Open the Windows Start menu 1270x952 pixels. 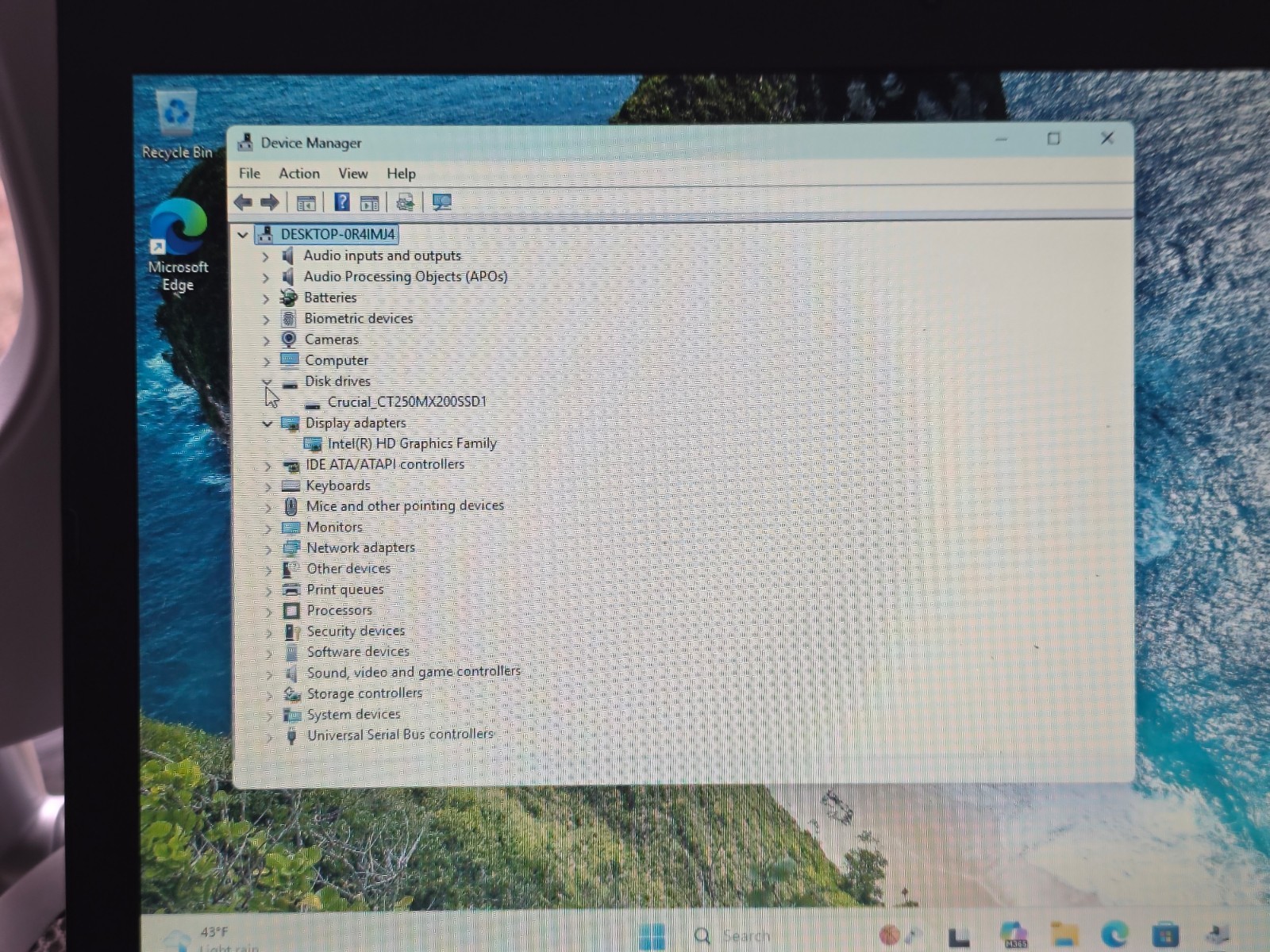click(652, 937)
